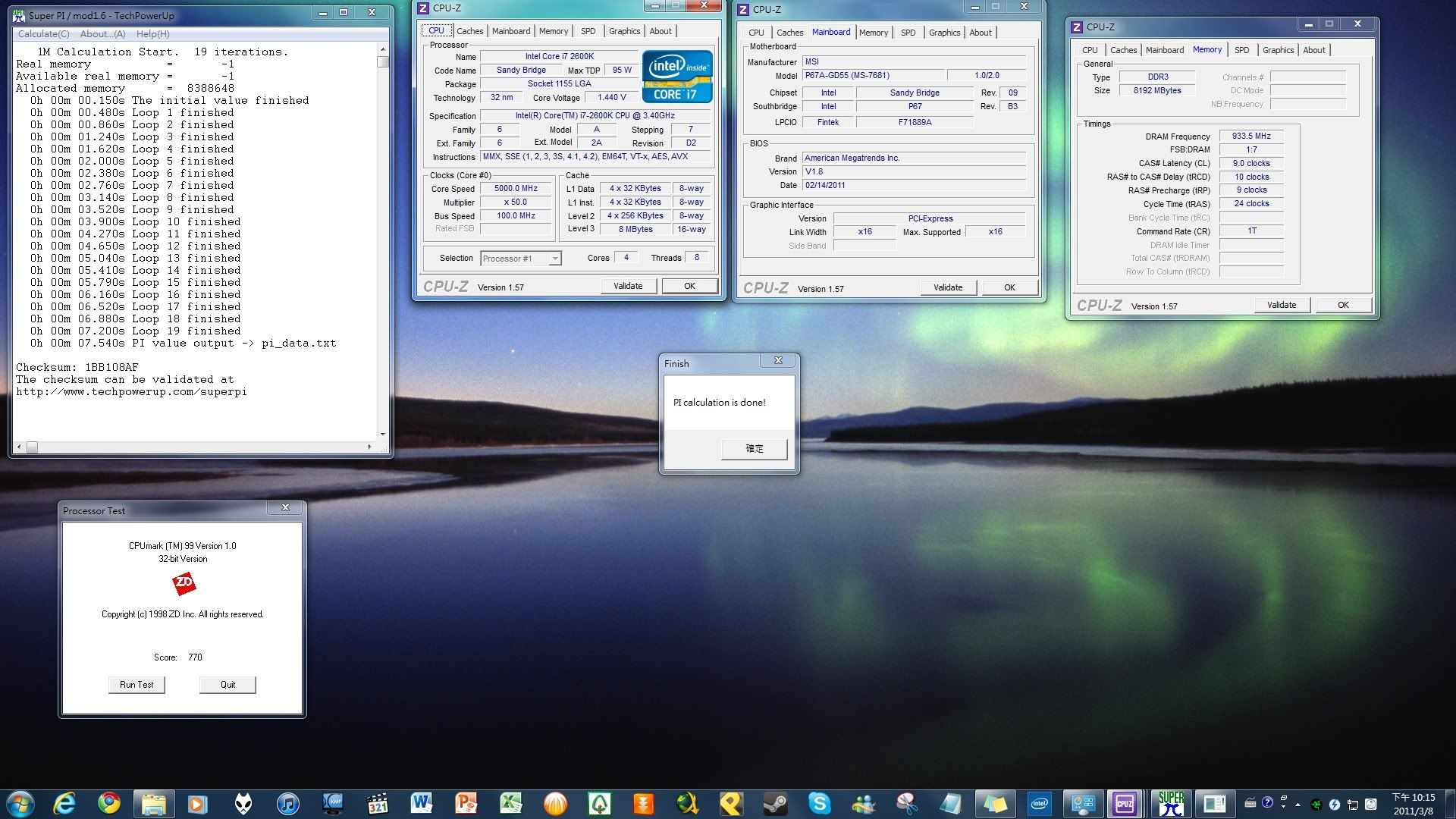Show hidden system tray icons arrow
This screenshot has width=1456, height=819.
coord(1298,805)
